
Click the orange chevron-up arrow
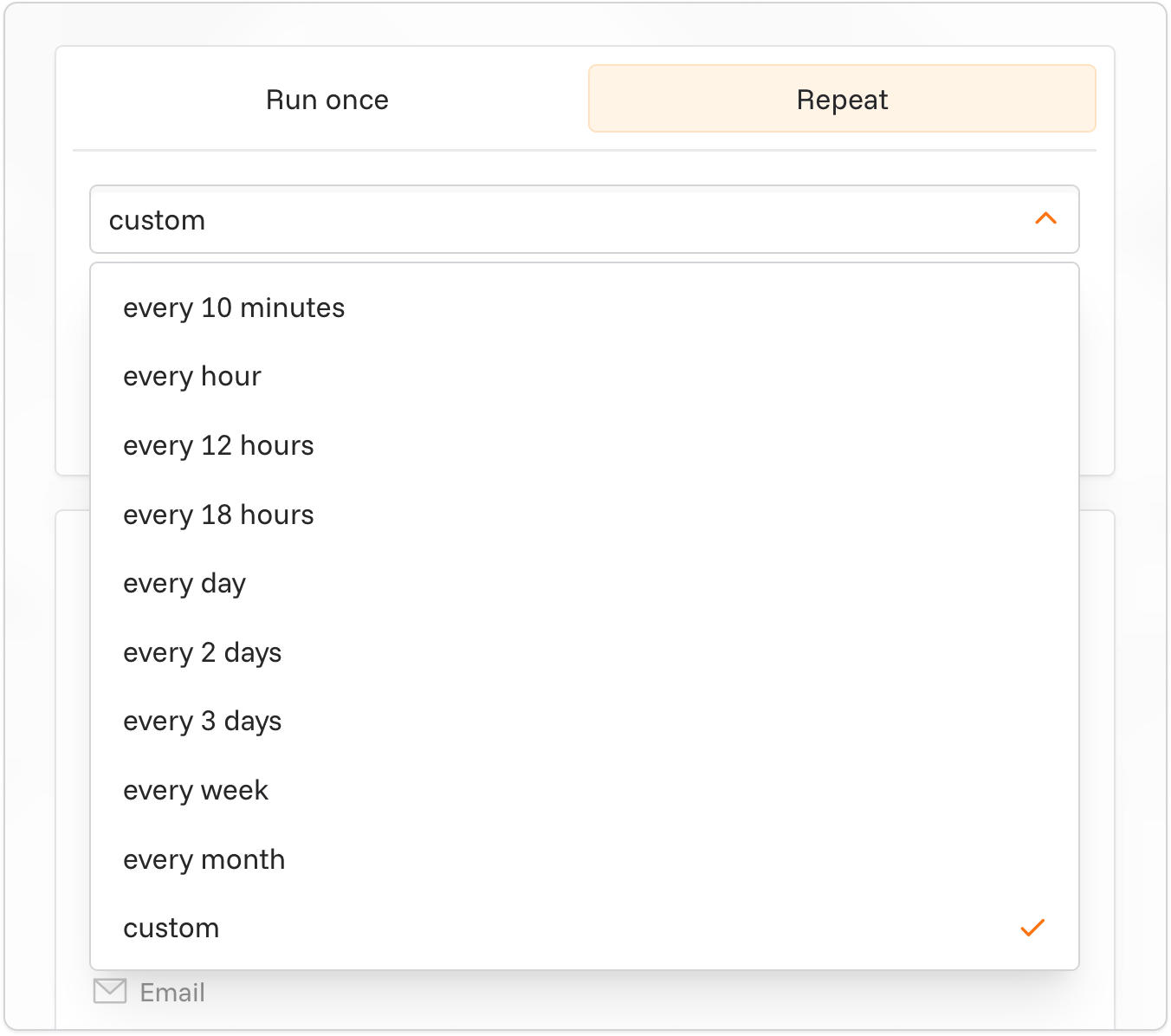1045,218
